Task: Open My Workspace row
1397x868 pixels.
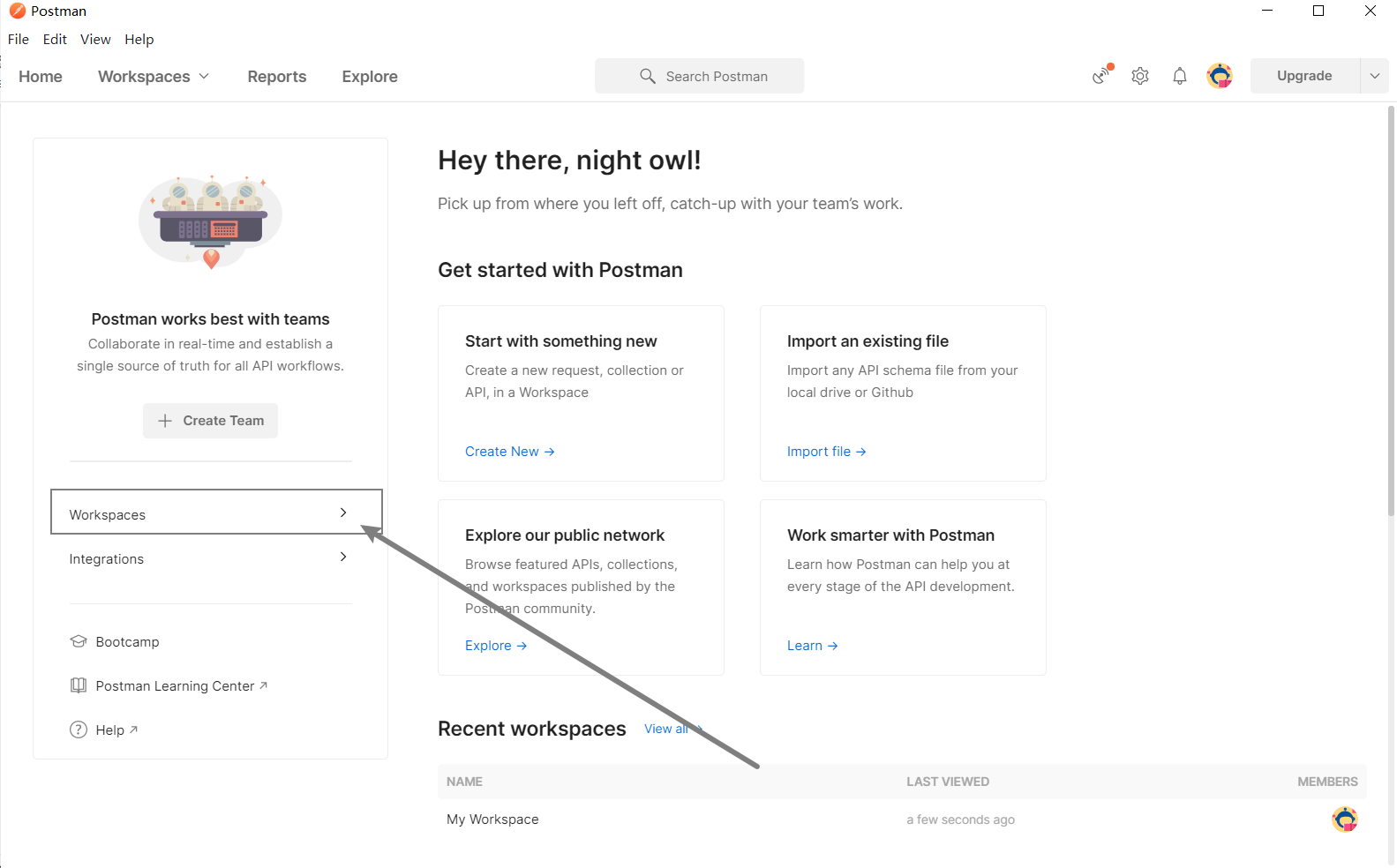Action: coord(902,819)
